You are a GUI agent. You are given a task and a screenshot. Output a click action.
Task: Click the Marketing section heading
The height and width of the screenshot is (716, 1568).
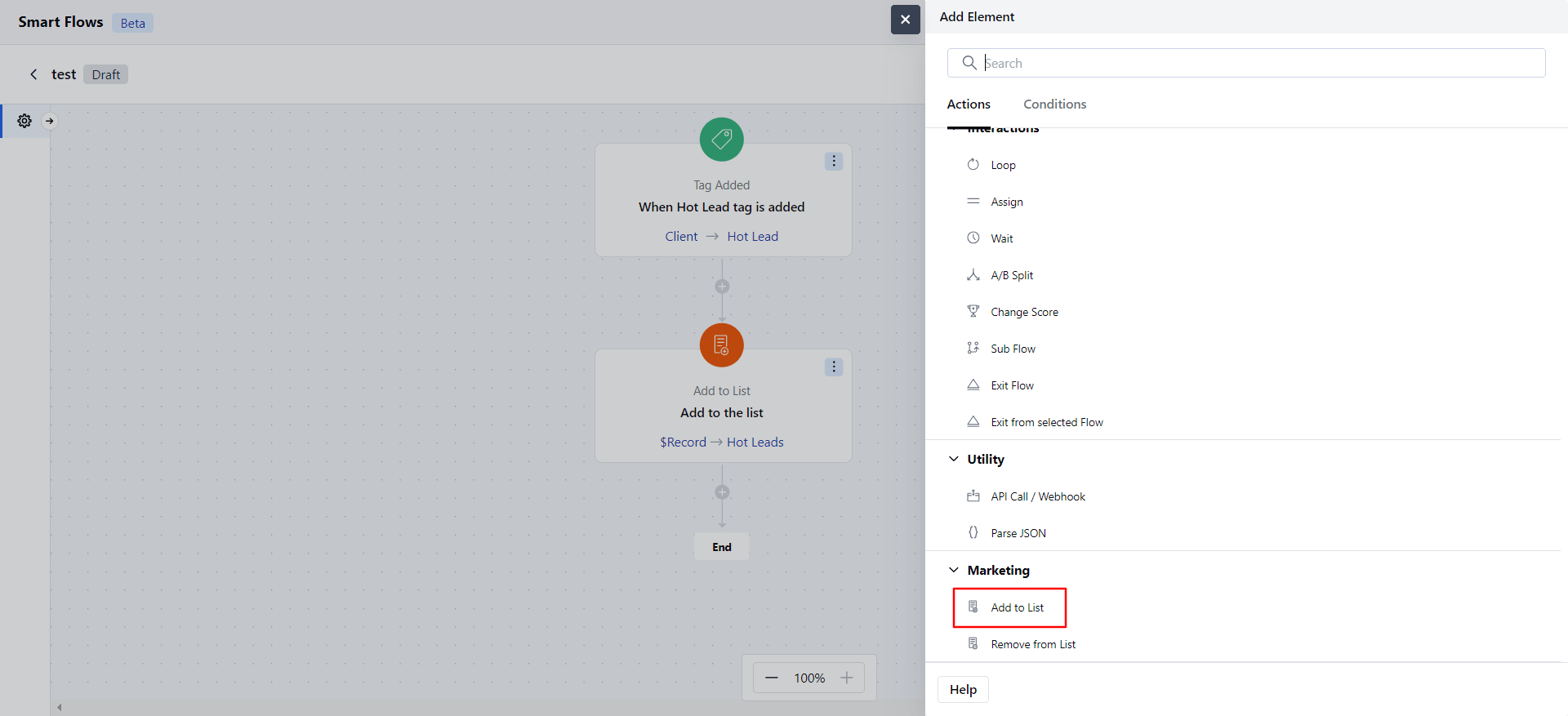tap(999, 570)
